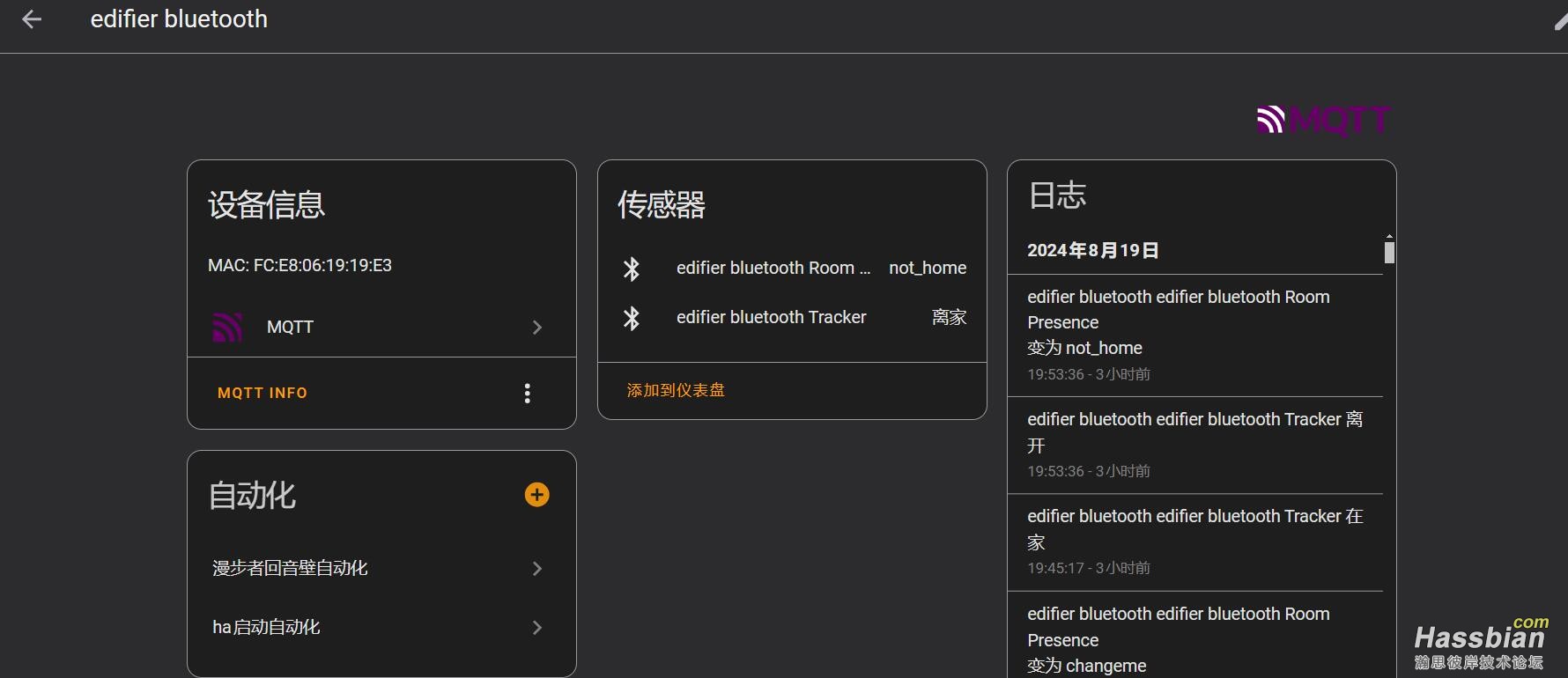This screenshot has width=1568, height=678.
Task: Click the 2024年8月19日 date header
Action: tap(1093, 250)
